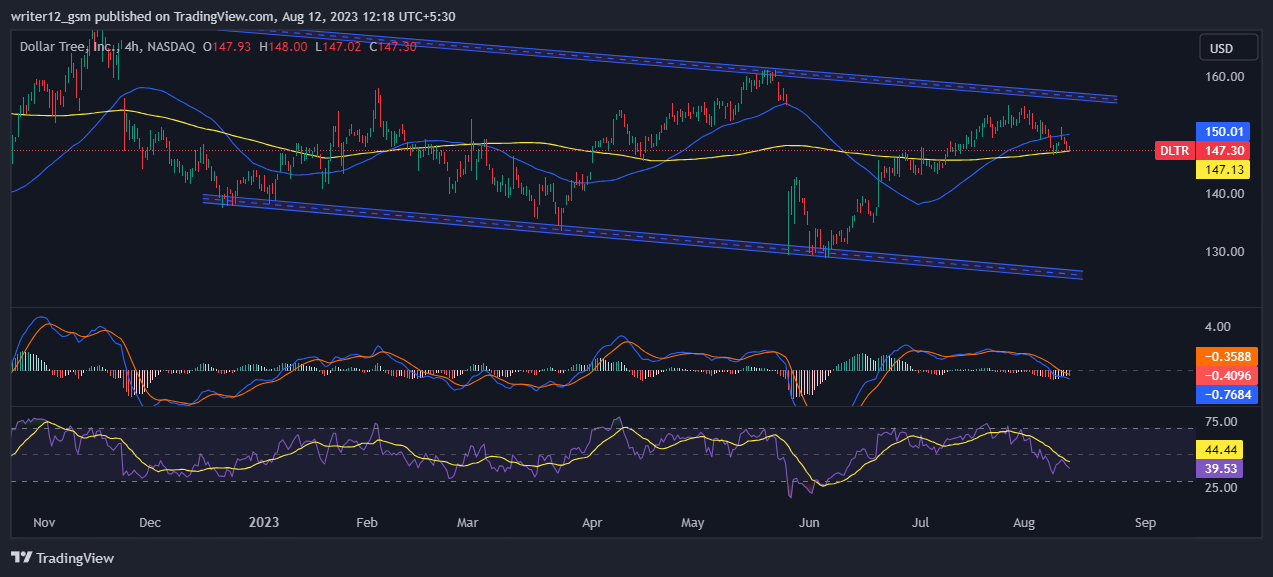This screenshot has width=1273, height=577.
Task: Click the Mar label on time axis
Action: pyautogui.click(x=467, y=522)
